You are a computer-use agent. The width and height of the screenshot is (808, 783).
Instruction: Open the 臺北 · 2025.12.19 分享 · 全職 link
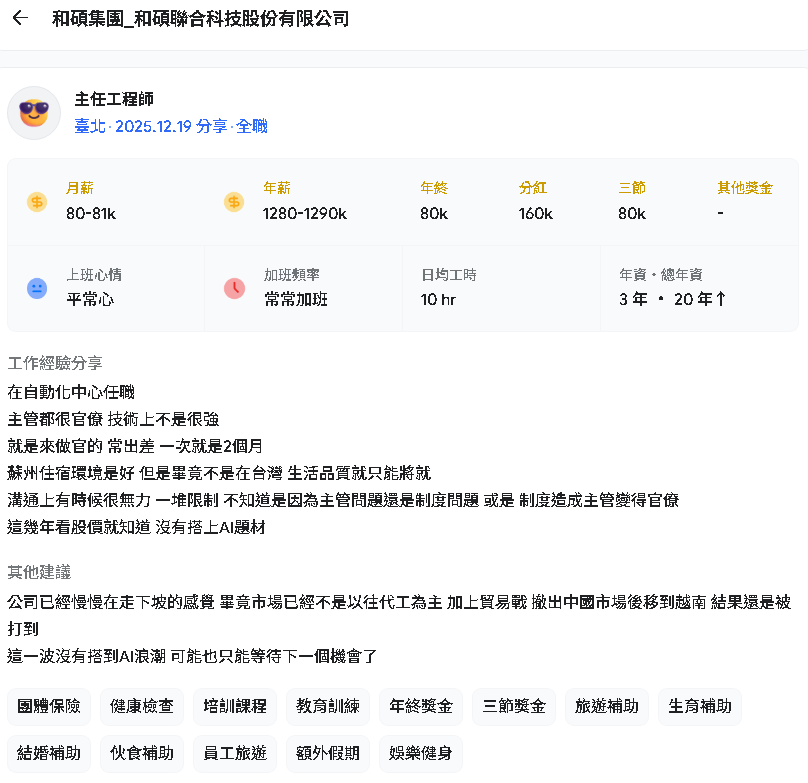pos(171,126)
